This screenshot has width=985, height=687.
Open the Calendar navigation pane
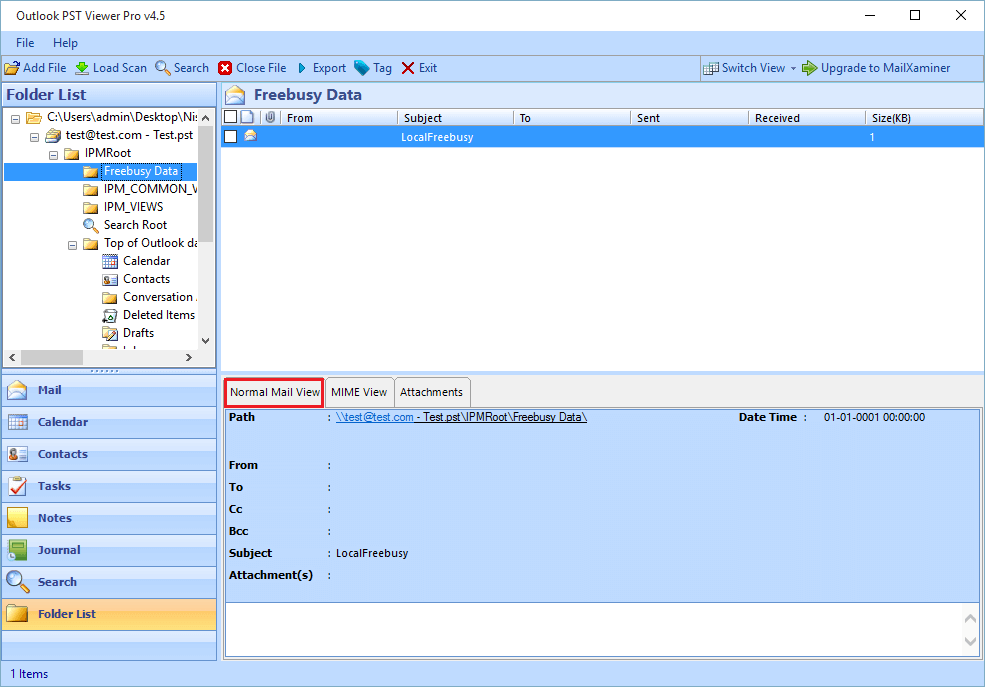[x=109, y=422]
